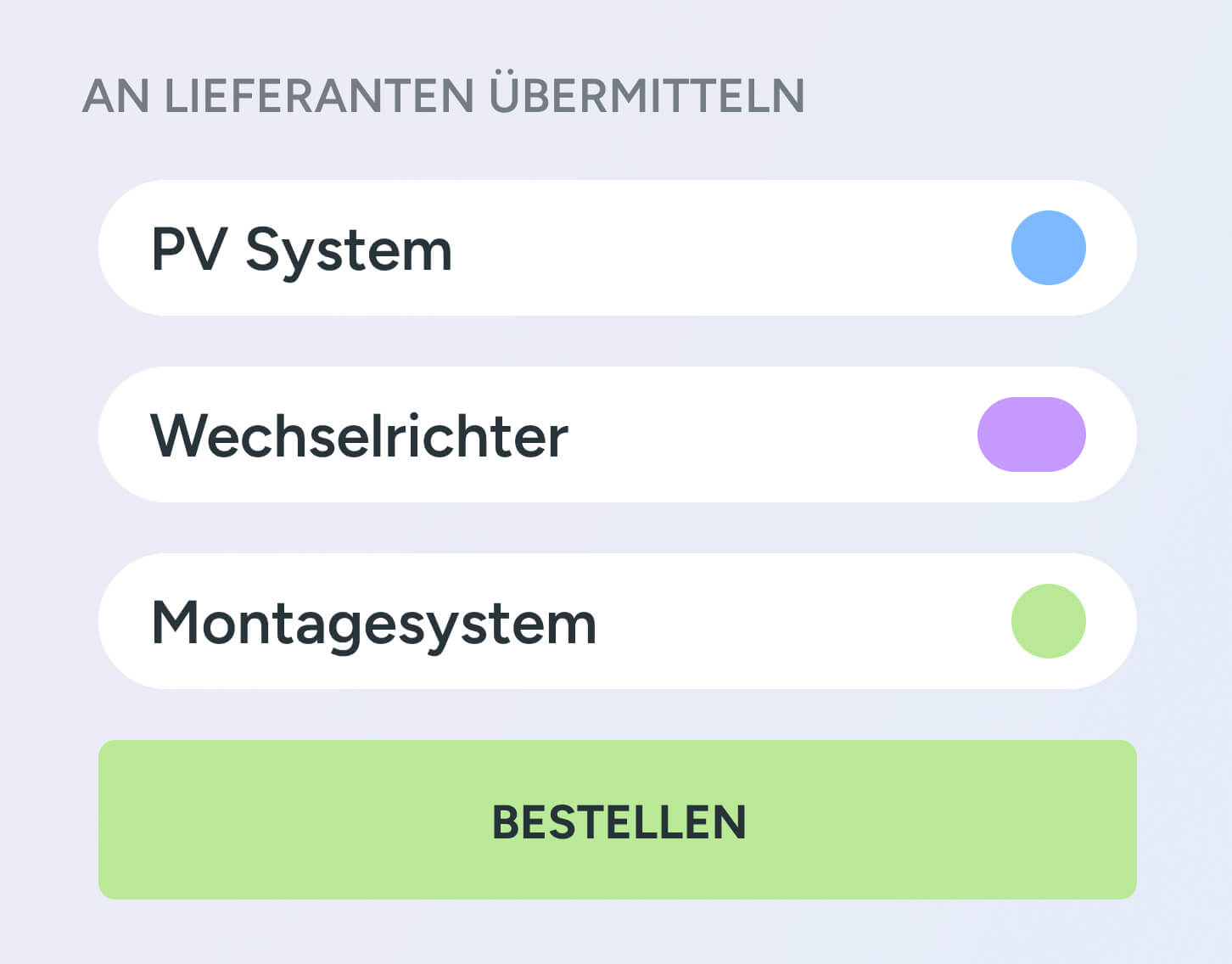Toggle the purple pill switch for Wechselrichter
1232x964 pixels.
[x=1031, y=434]
